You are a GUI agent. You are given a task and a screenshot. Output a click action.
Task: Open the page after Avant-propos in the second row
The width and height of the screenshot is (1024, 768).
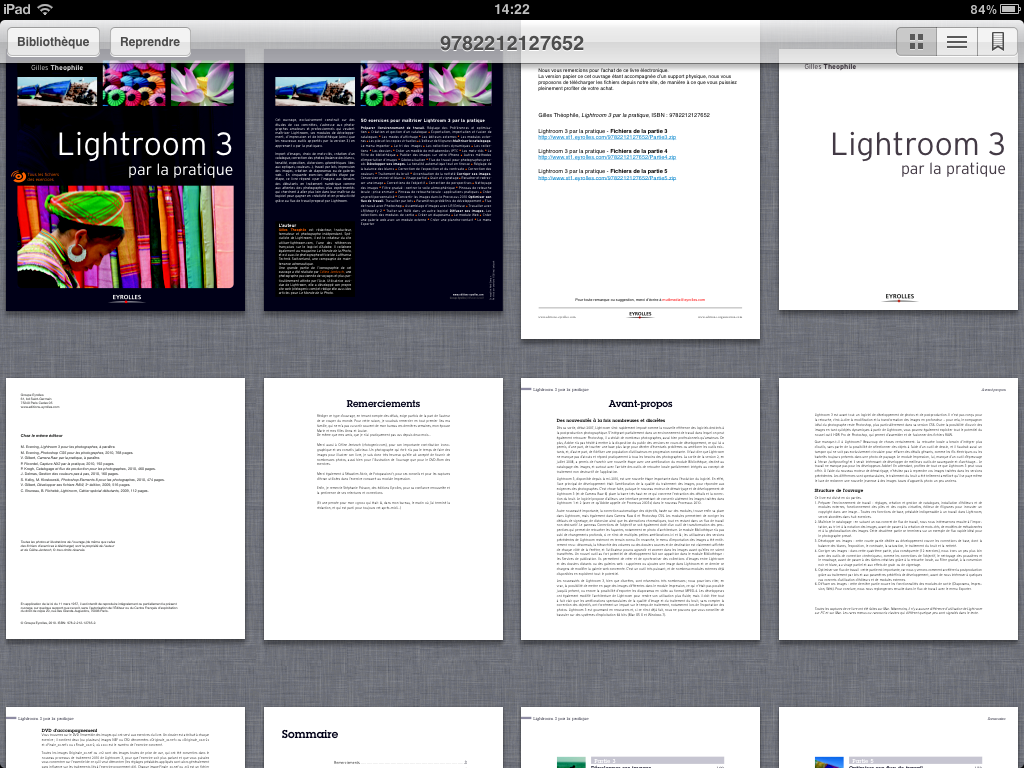pyautogui.click(x=898, y=509)
